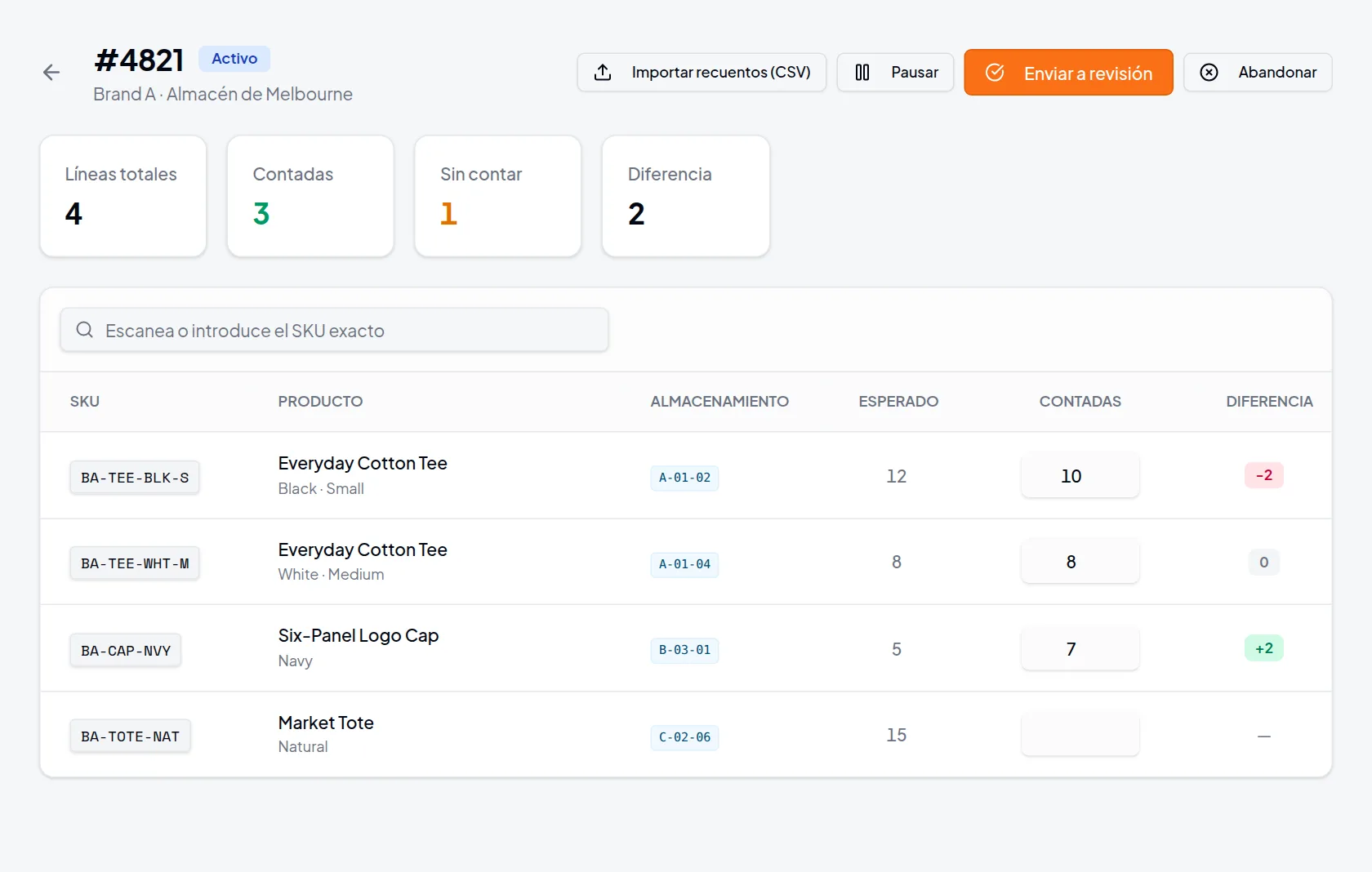The image size is (1372, 872).
Task: Click empty count field for BA-TOTE-NAT
Action: click(x=1080, y=735)
